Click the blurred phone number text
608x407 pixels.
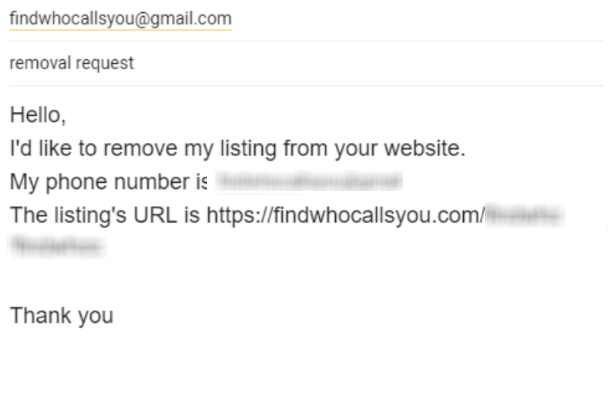308,184
